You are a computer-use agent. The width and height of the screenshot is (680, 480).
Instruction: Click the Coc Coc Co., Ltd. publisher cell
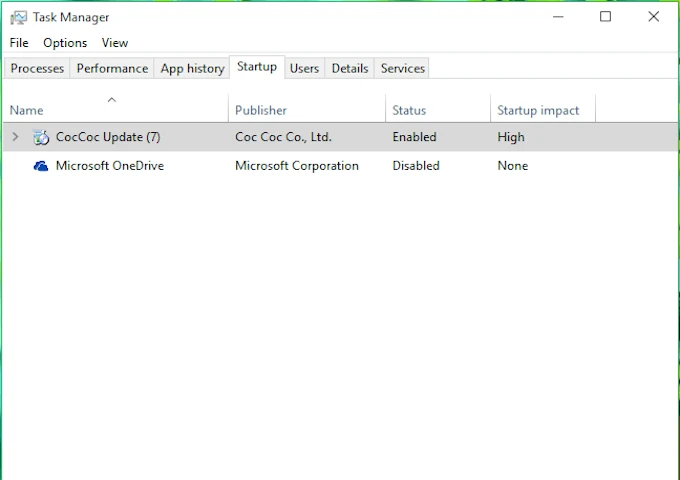point(283,137)
